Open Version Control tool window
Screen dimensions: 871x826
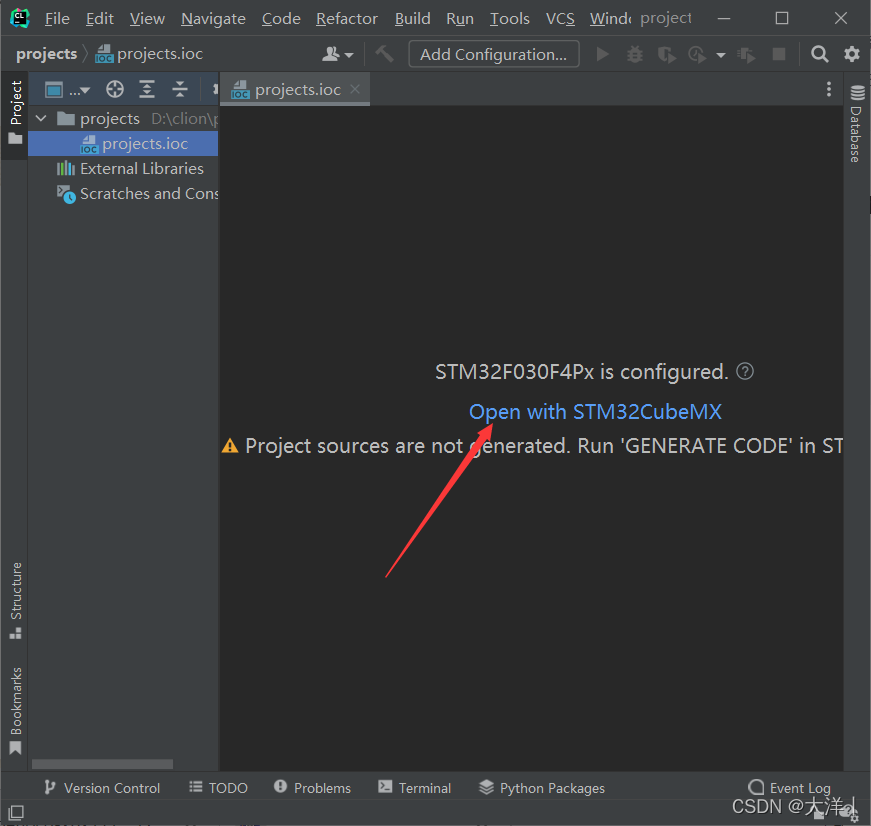102,788
